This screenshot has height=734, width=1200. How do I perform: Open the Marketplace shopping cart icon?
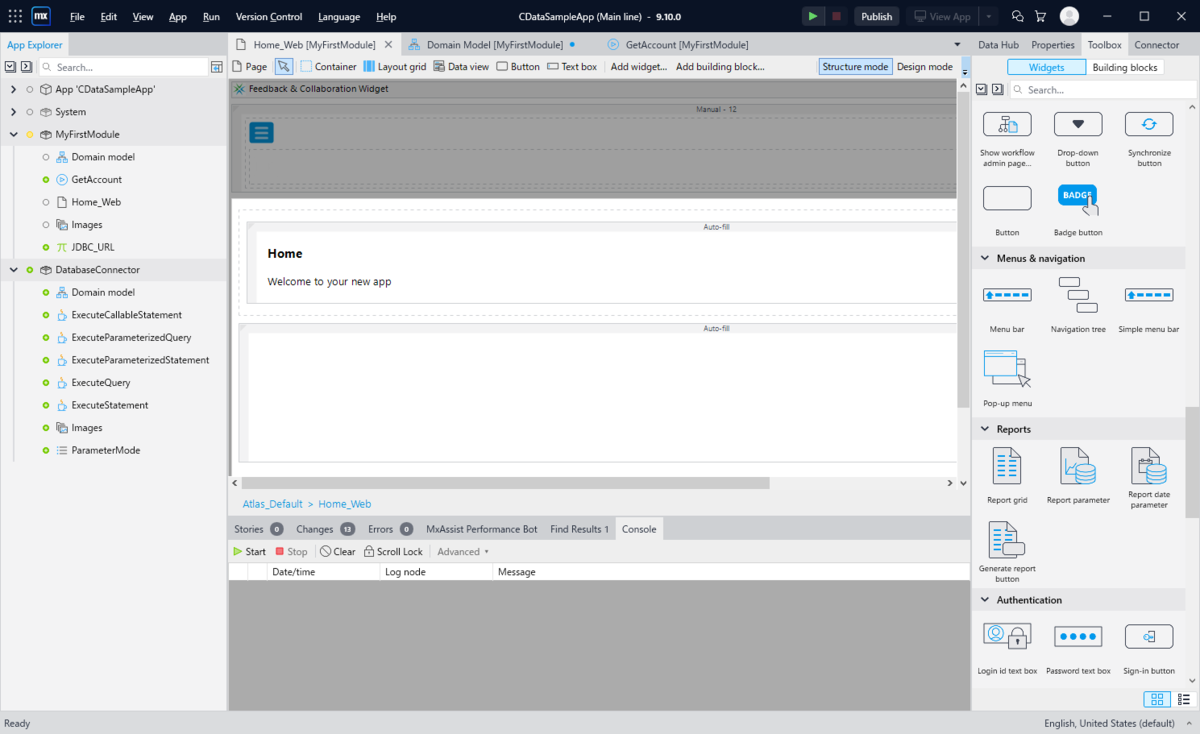(x=1040, y=16)
